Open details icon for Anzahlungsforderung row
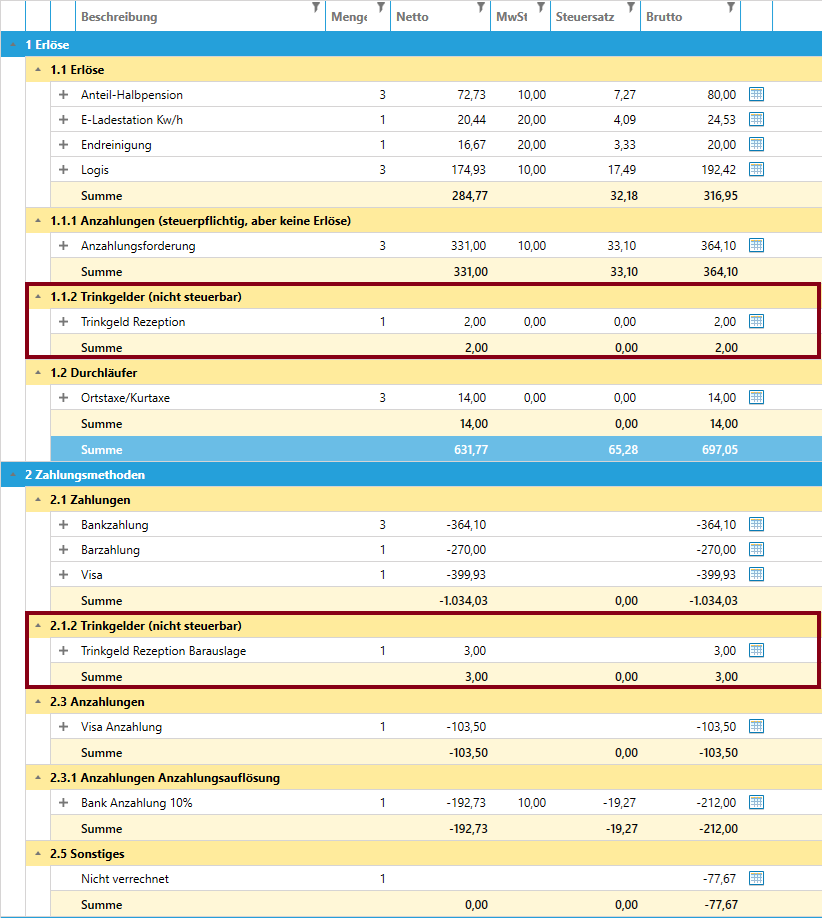The height and width of the screenshot is (918, 822). coord(756,245)
